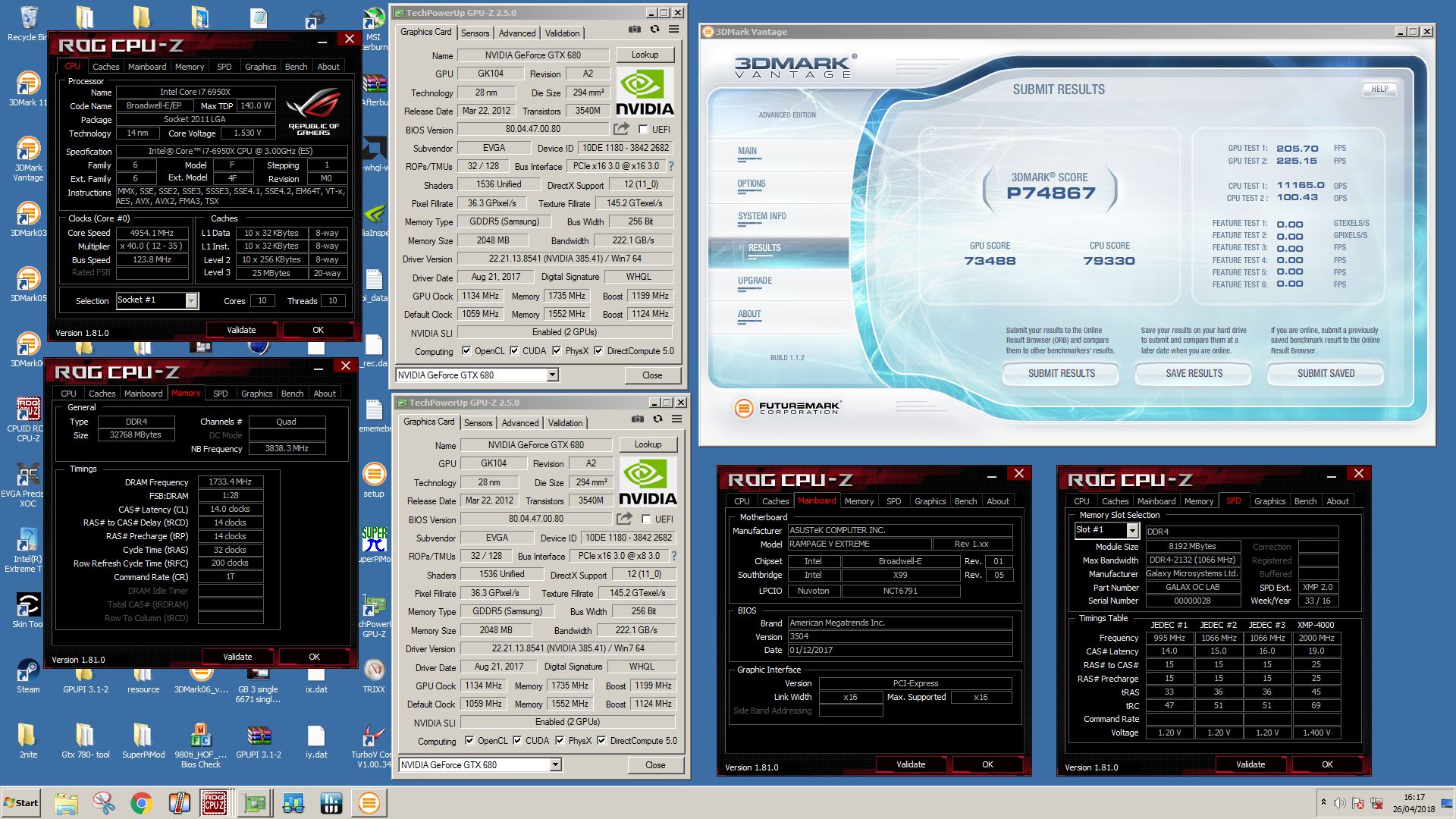Viewport: 1456px width, 819px height.
Task: Toggle OpenCL checkbox in top GPU-Z window
Action: point(467,351)
